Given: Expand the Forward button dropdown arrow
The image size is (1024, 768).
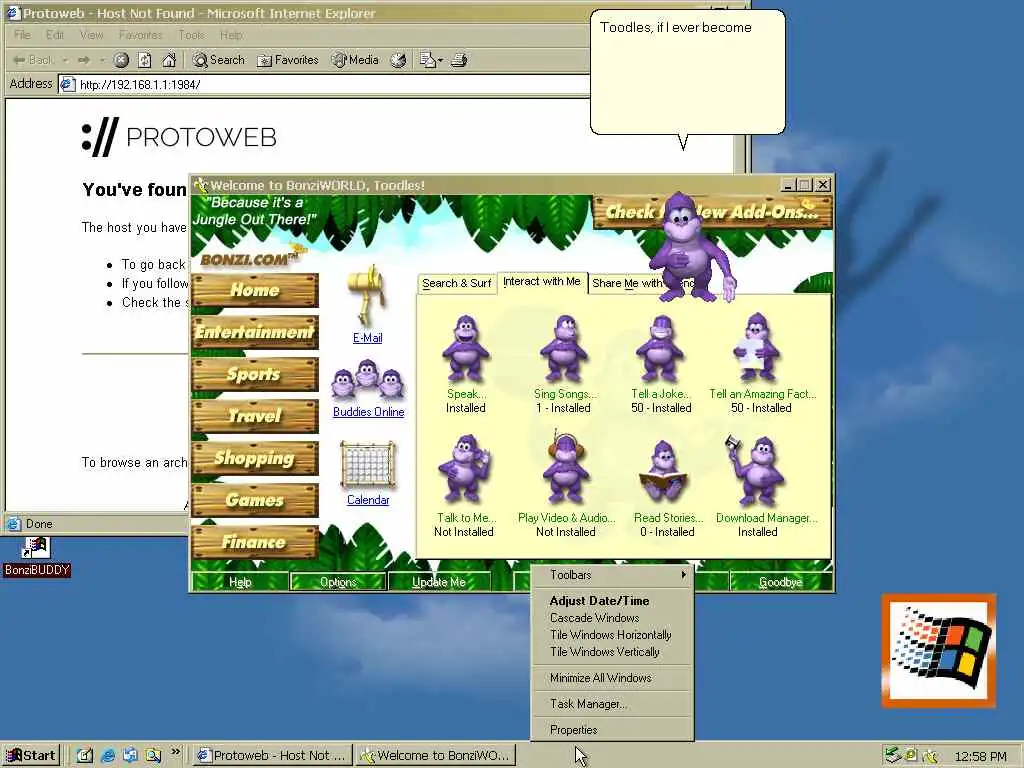Looking at the screenshot, I should [103, 60].
